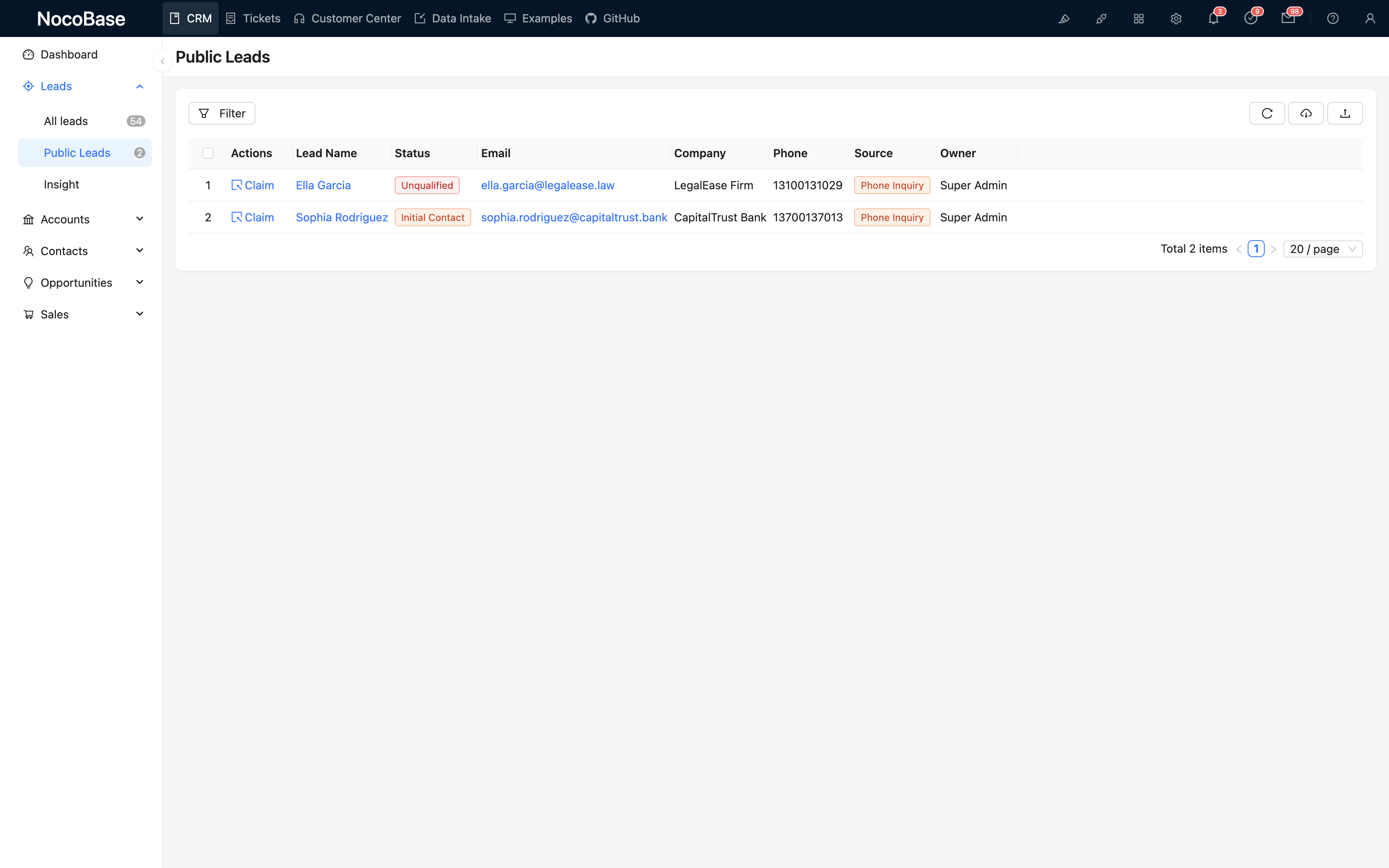1389x868 pixels.
Task: Click the 54 badge beside All leads
Action: tap(136, 121)
